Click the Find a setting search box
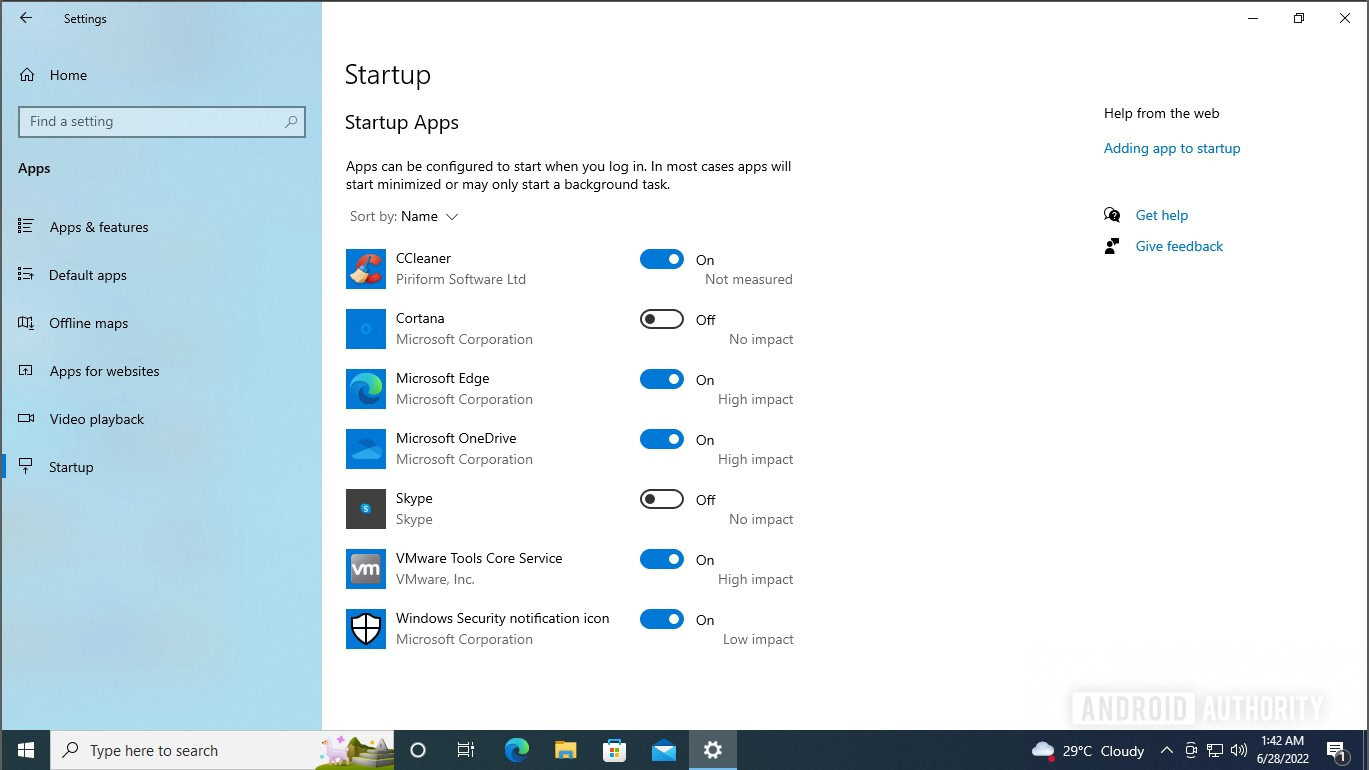 click(162, 121)
